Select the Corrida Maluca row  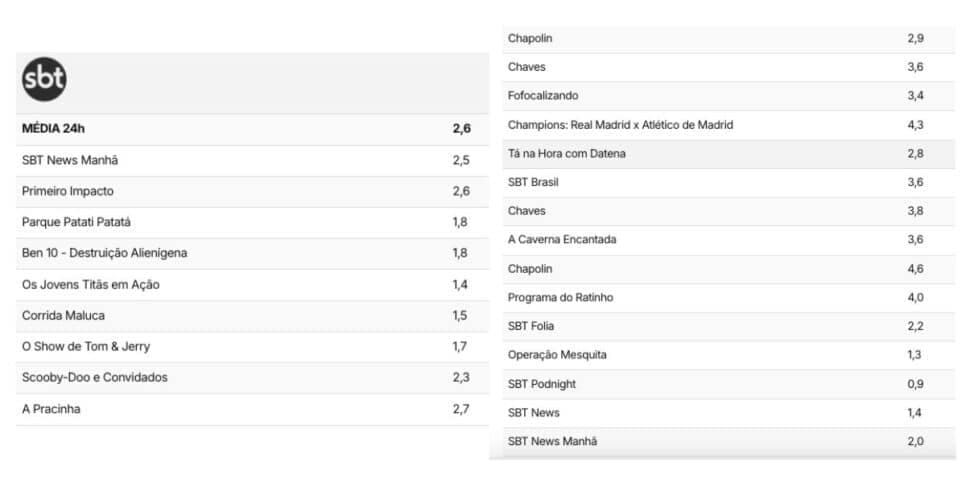click(253, 316)
